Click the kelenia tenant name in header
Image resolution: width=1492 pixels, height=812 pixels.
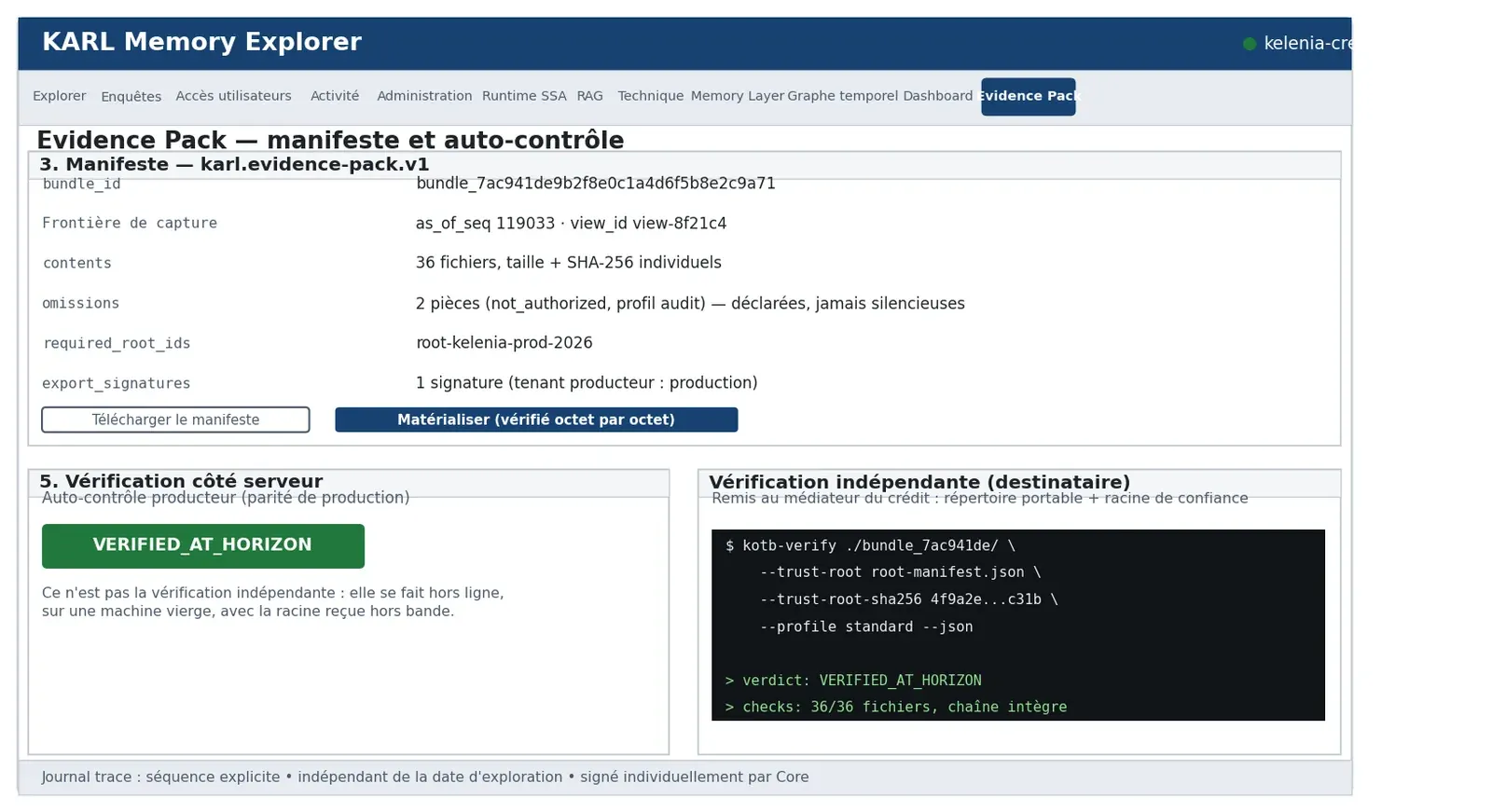click(x=1307, y=44)
